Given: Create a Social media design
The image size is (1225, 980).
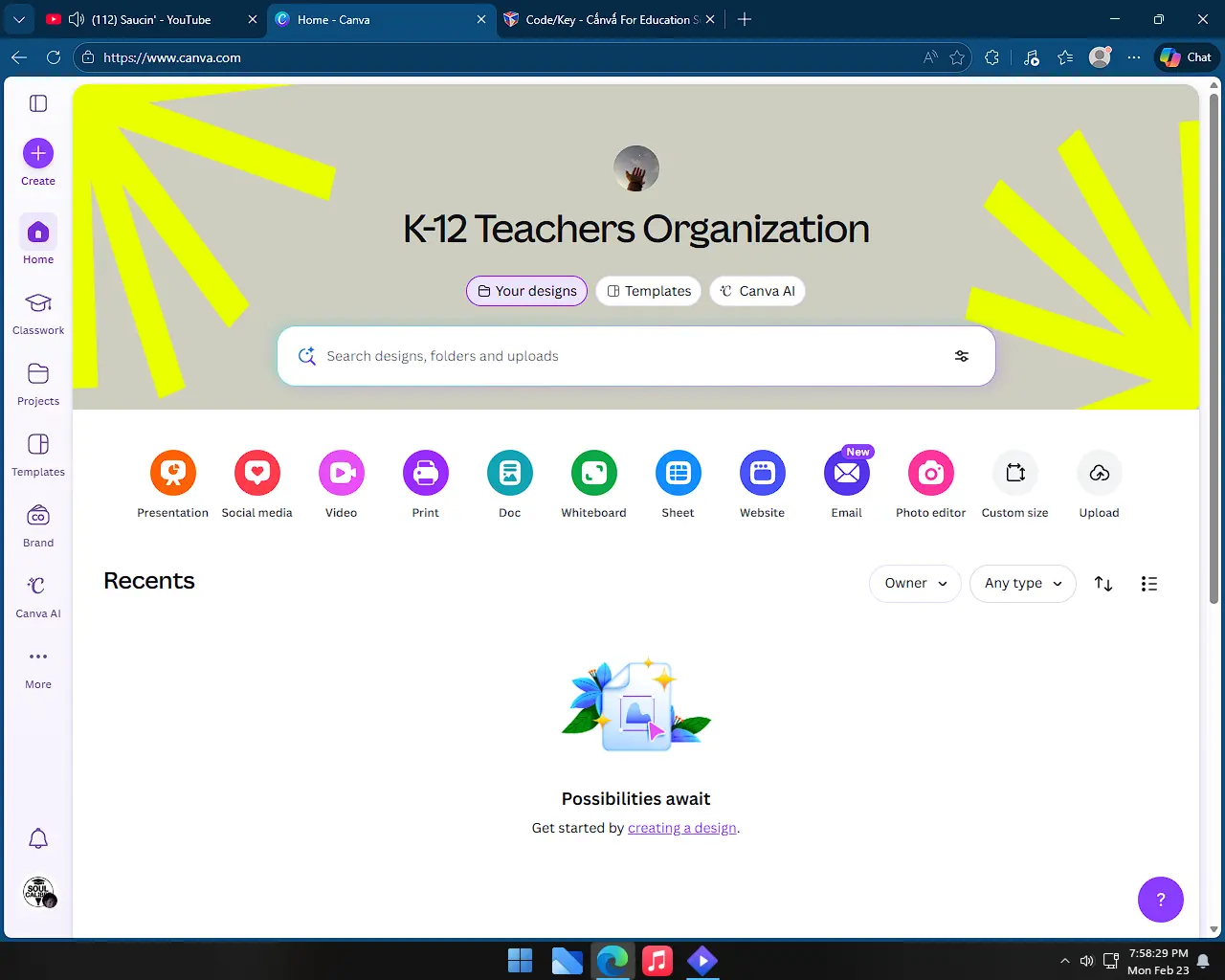Looking at the screenshot, I should coord(256,484).
